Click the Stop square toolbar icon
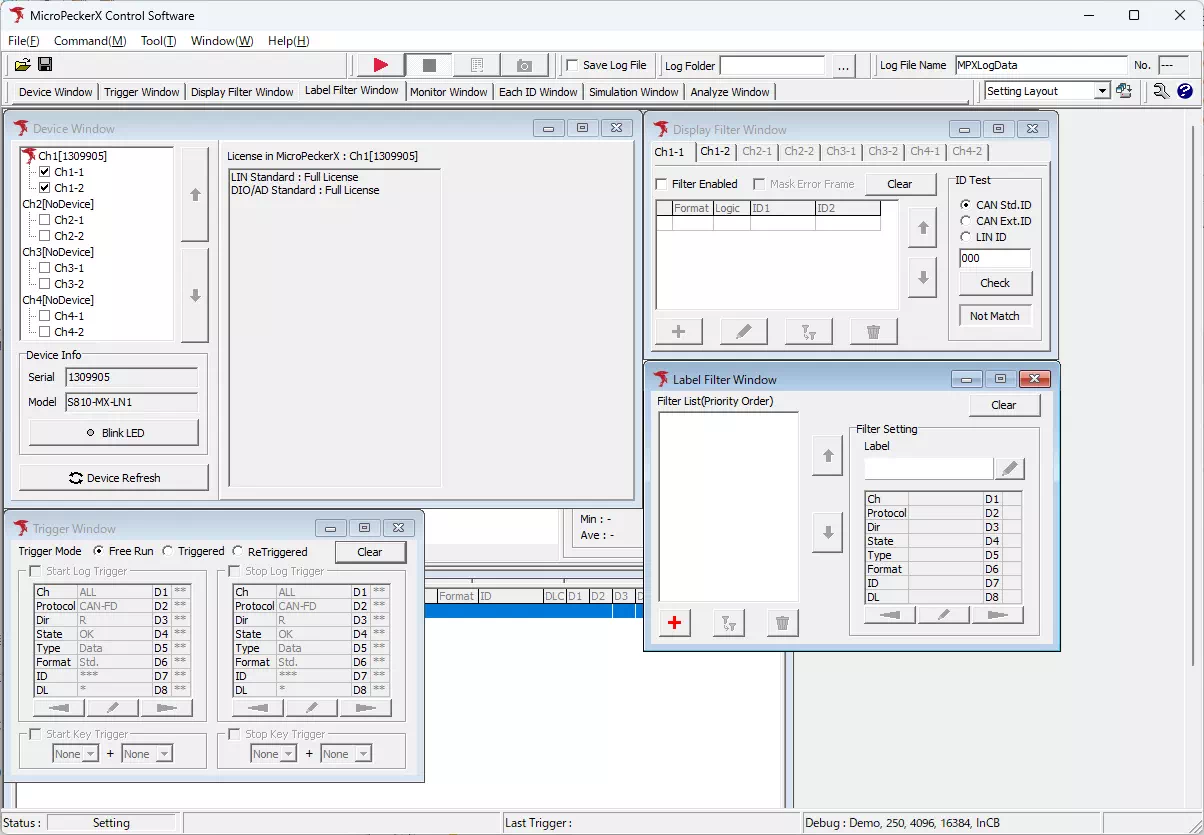 429,65
